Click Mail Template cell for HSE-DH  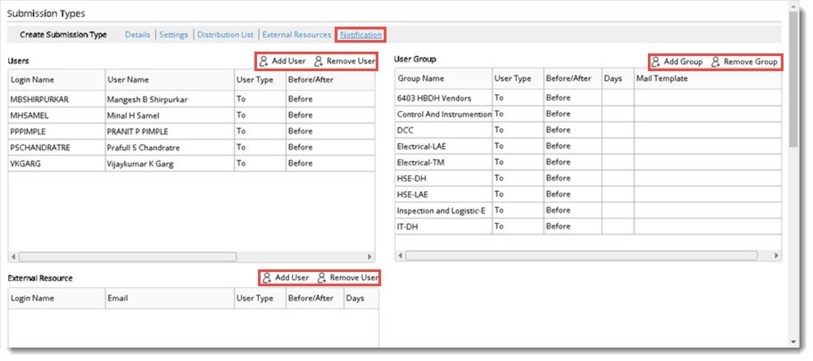708,178
